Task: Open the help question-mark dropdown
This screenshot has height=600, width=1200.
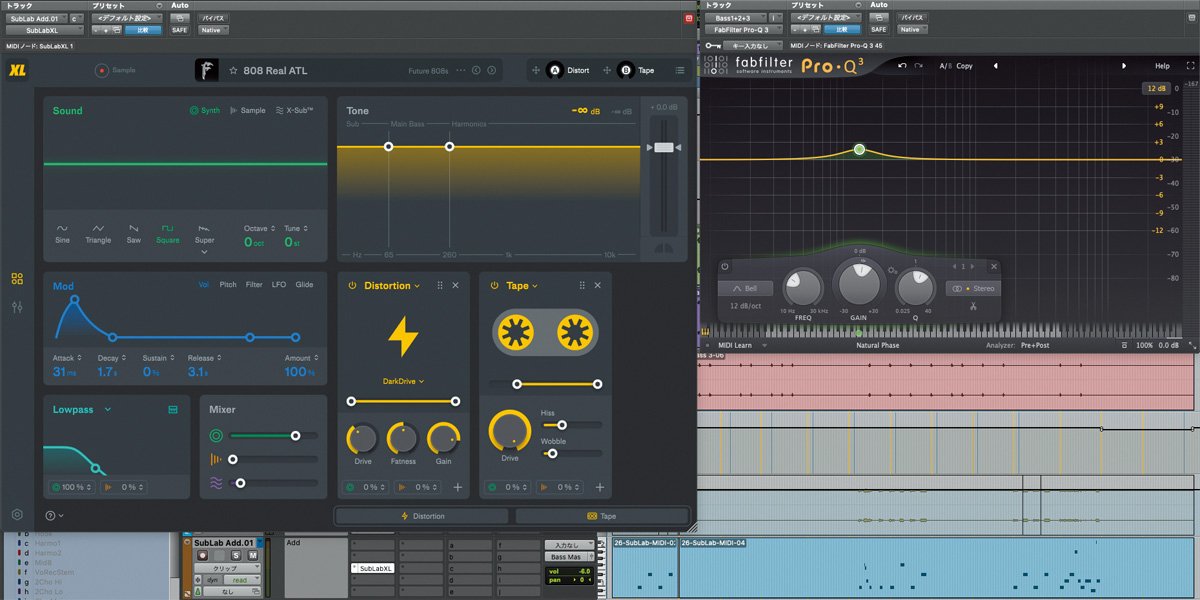Action: click(55, 516)
